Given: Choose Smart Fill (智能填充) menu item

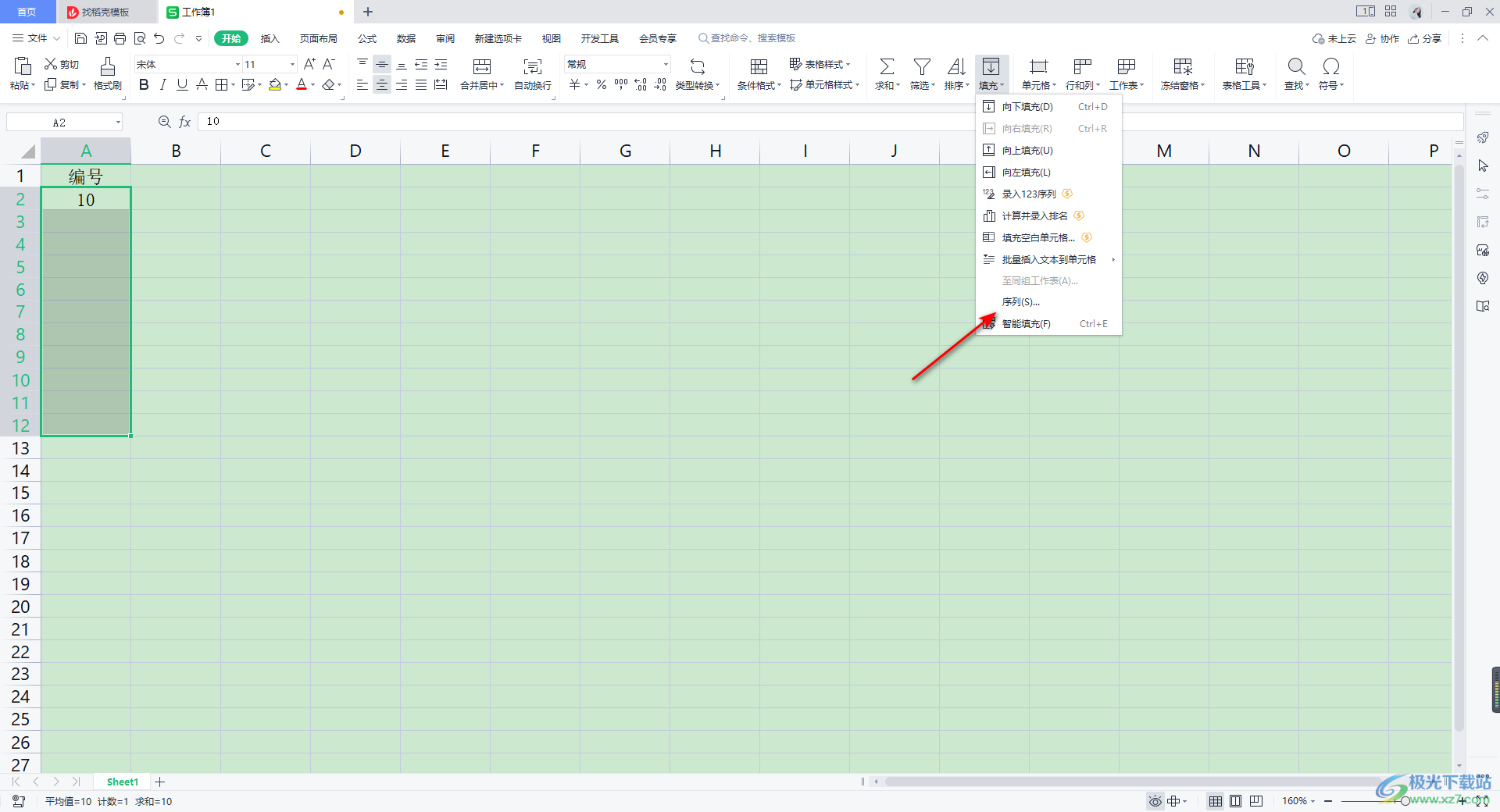Looking at the screenshot, I should pyautogui.click(x=1048, y=323).
